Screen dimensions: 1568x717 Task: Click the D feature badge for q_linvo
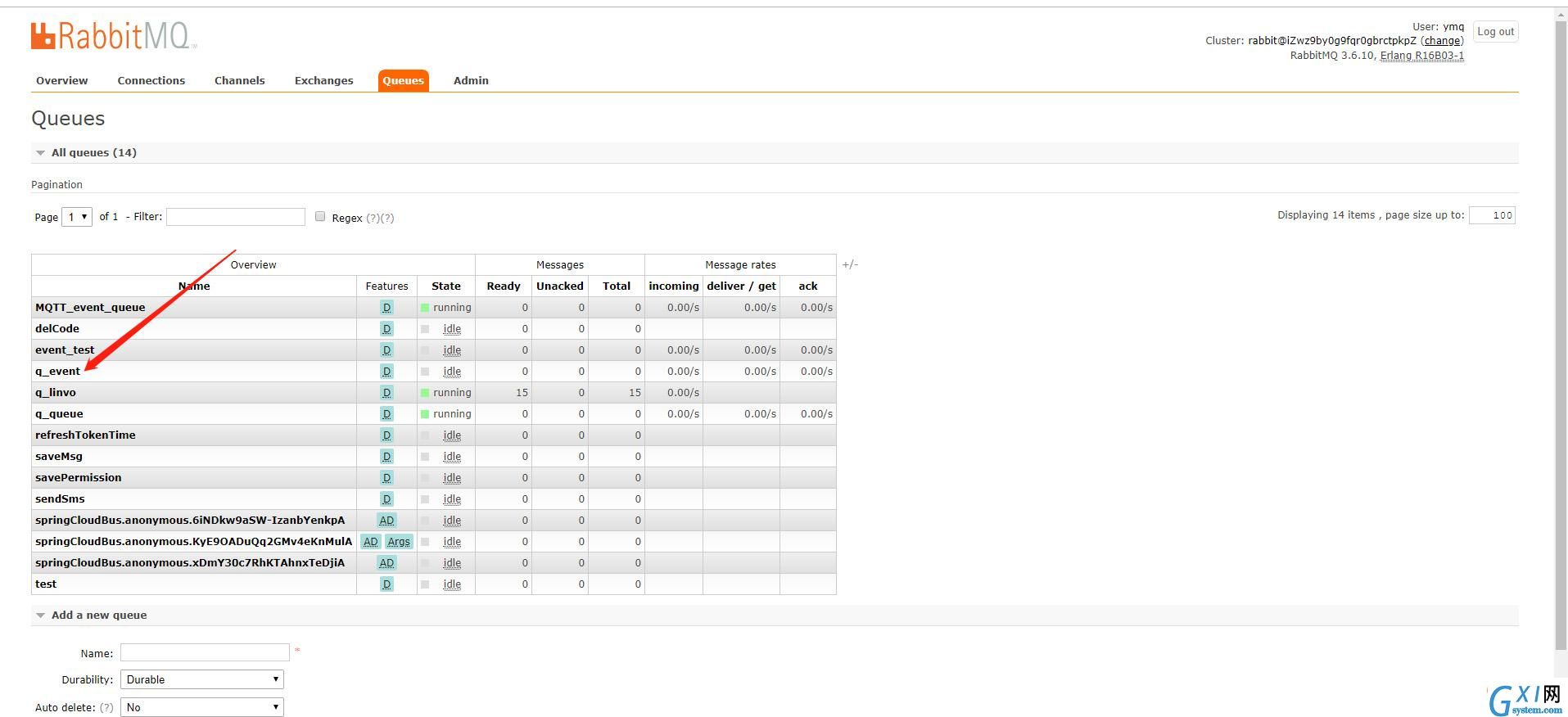click(x=386, y=392)
